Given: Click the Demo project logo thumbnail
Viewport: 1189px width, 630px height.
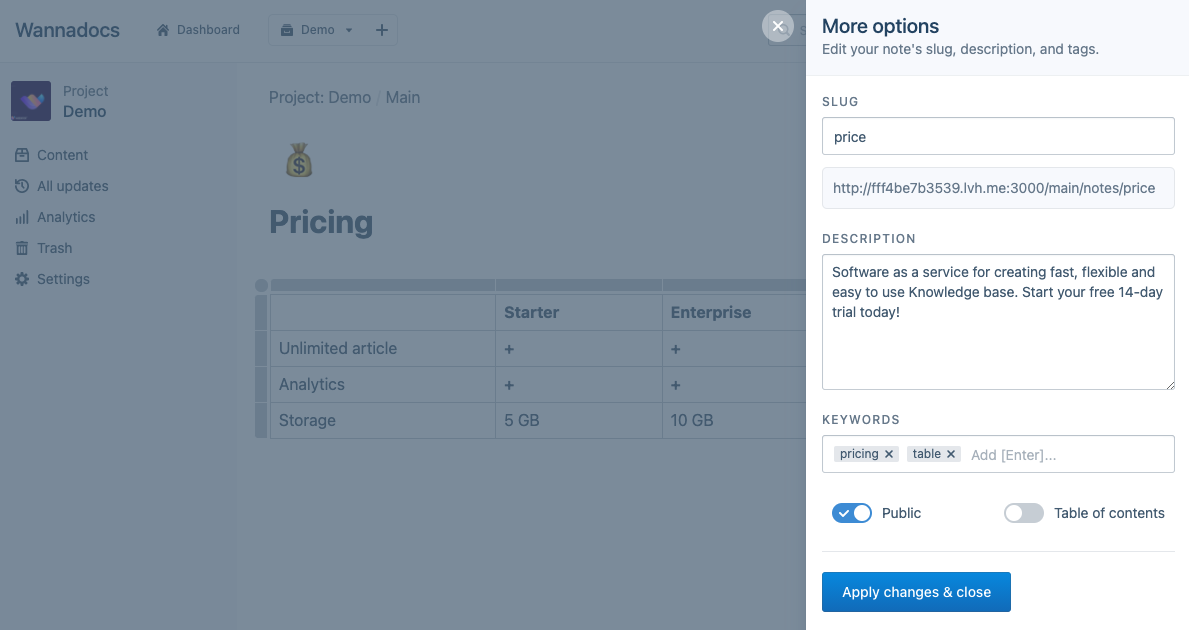Looking at the screenshot, I should [x=31, y=101].
